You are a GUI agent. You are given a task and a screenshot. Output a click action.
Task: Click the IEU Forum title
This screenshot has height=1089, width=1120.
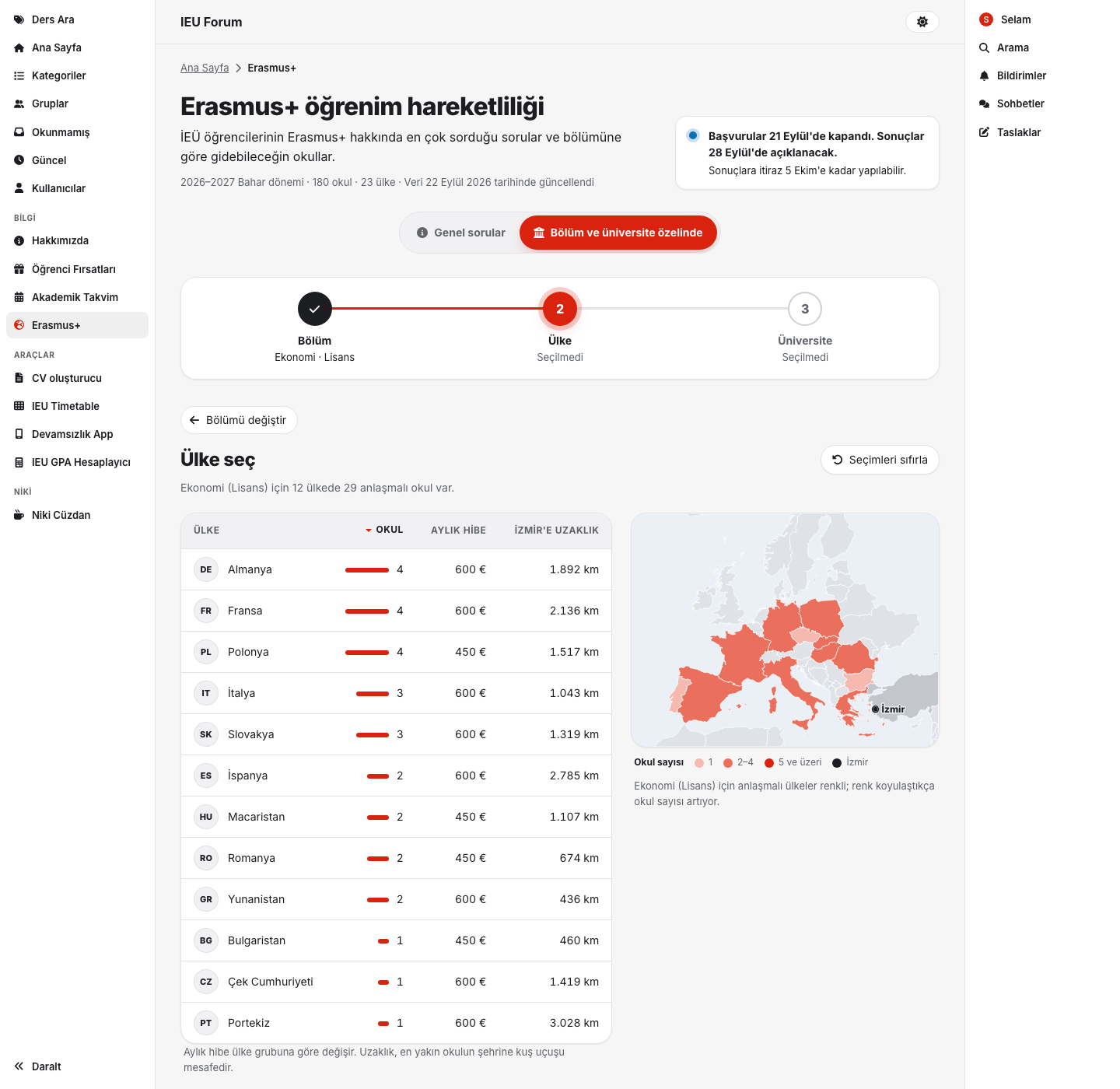tap(212, 22)
